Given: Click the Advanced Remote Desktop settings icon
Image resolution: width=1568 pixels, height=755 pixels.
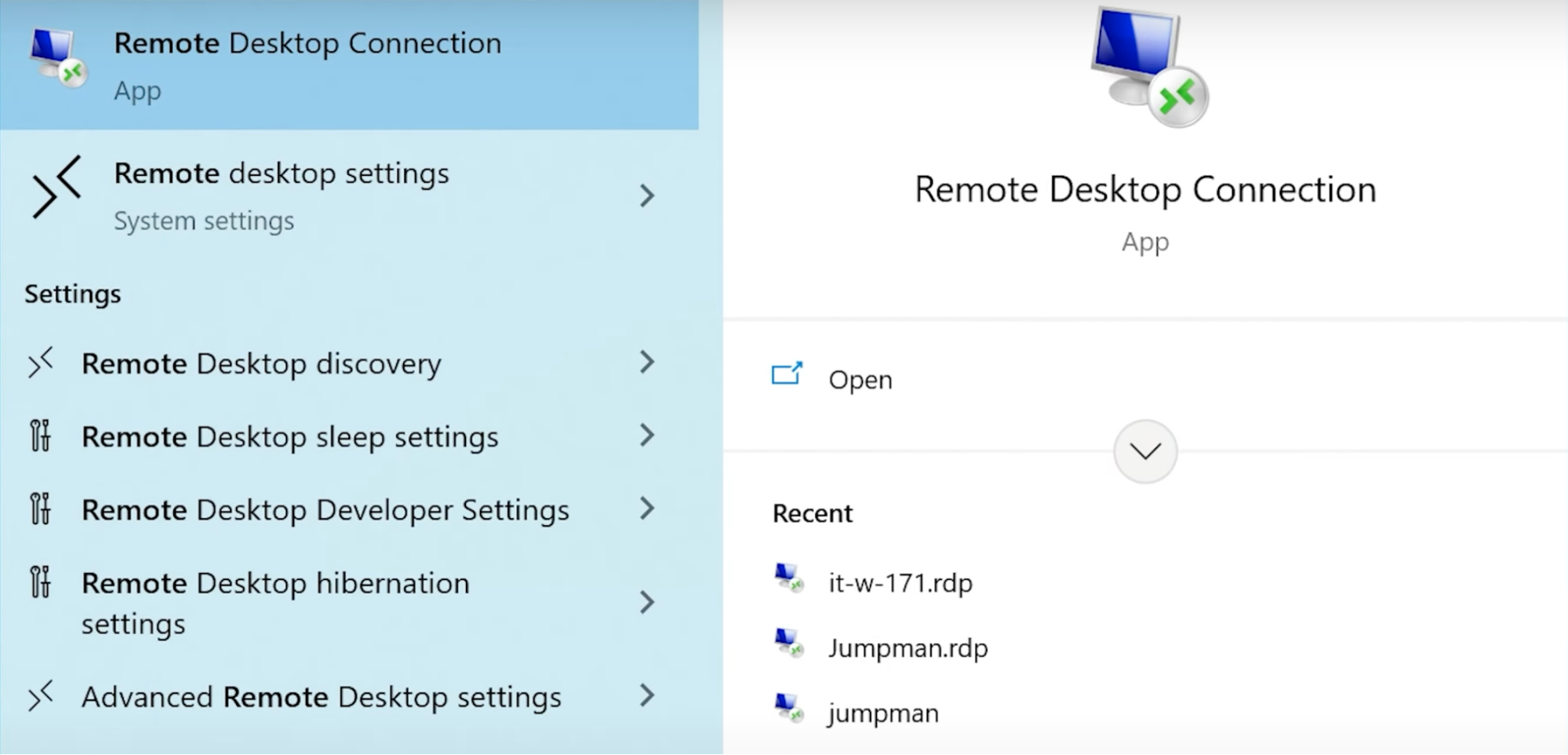Looking at the screenshot, I should point(41,696).
